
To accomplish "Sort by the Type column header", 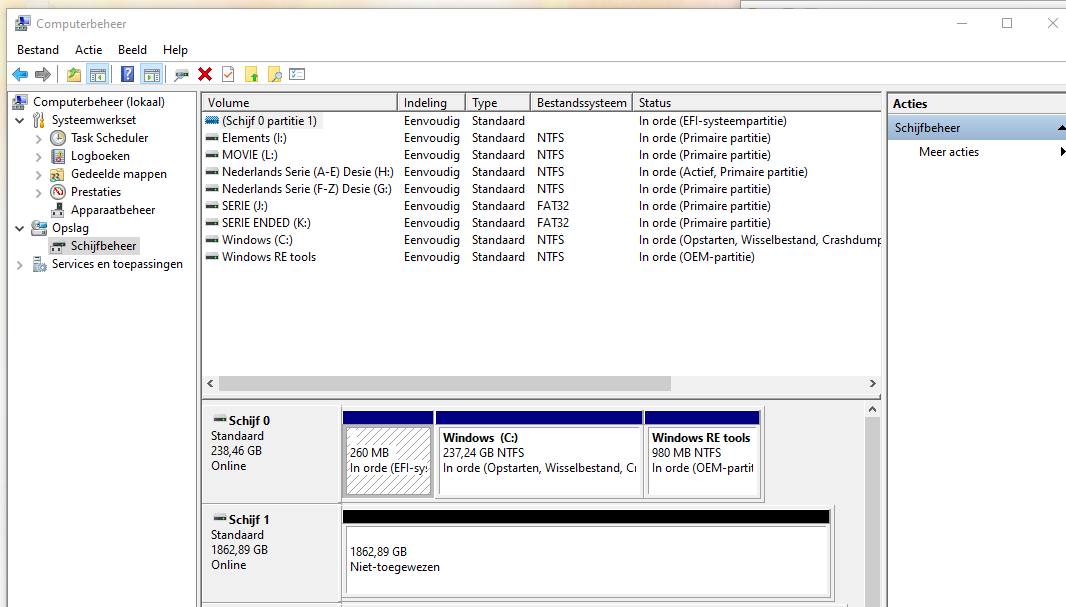I will (x=498, y=103).
